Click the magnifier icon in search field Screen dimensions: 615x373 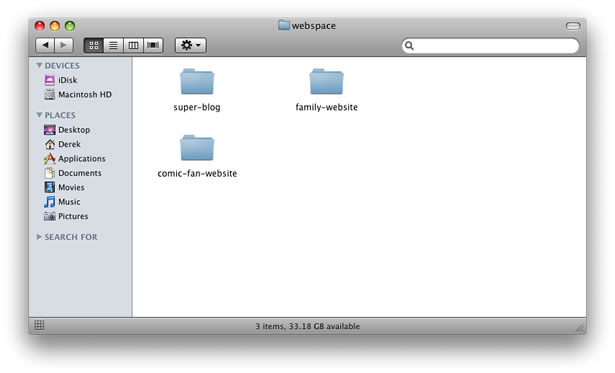409,46
